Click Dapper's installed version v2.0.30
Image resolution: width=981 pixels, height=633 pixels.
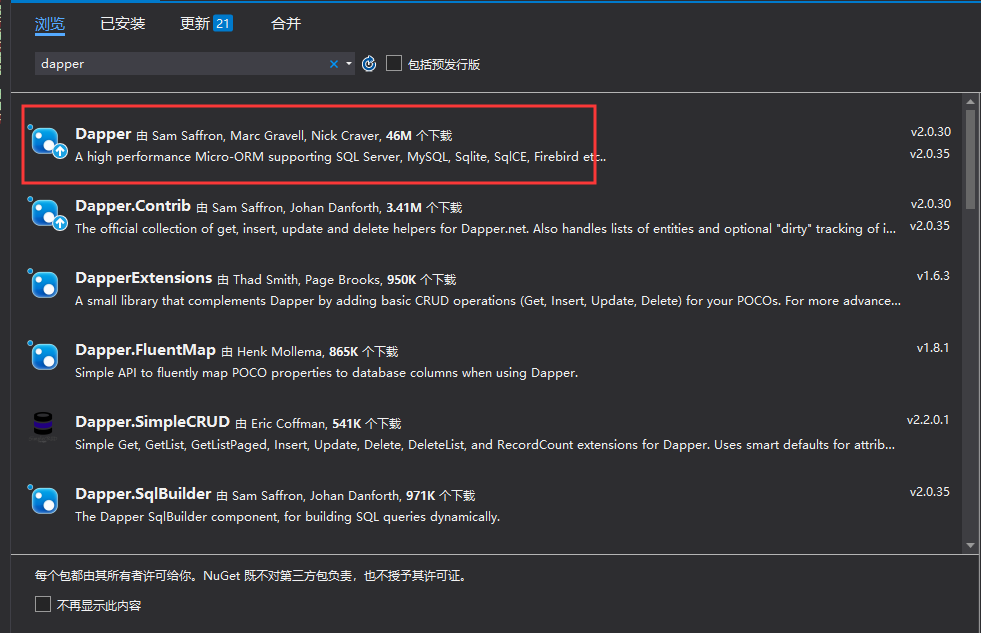tap(930, 132)
